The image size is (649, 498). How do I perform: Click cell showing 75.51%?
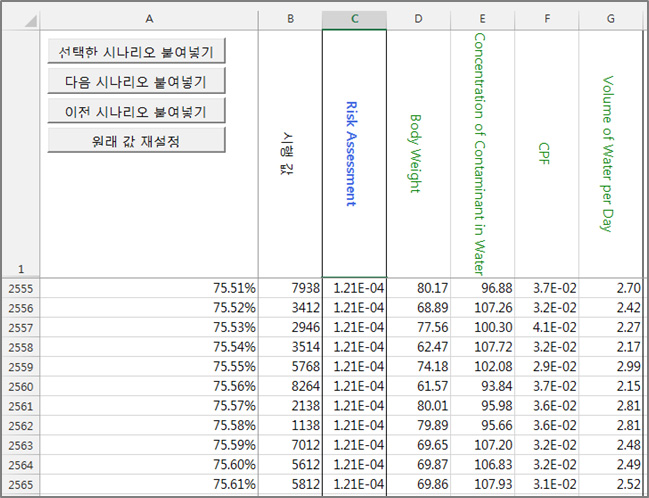coord(149,288)
